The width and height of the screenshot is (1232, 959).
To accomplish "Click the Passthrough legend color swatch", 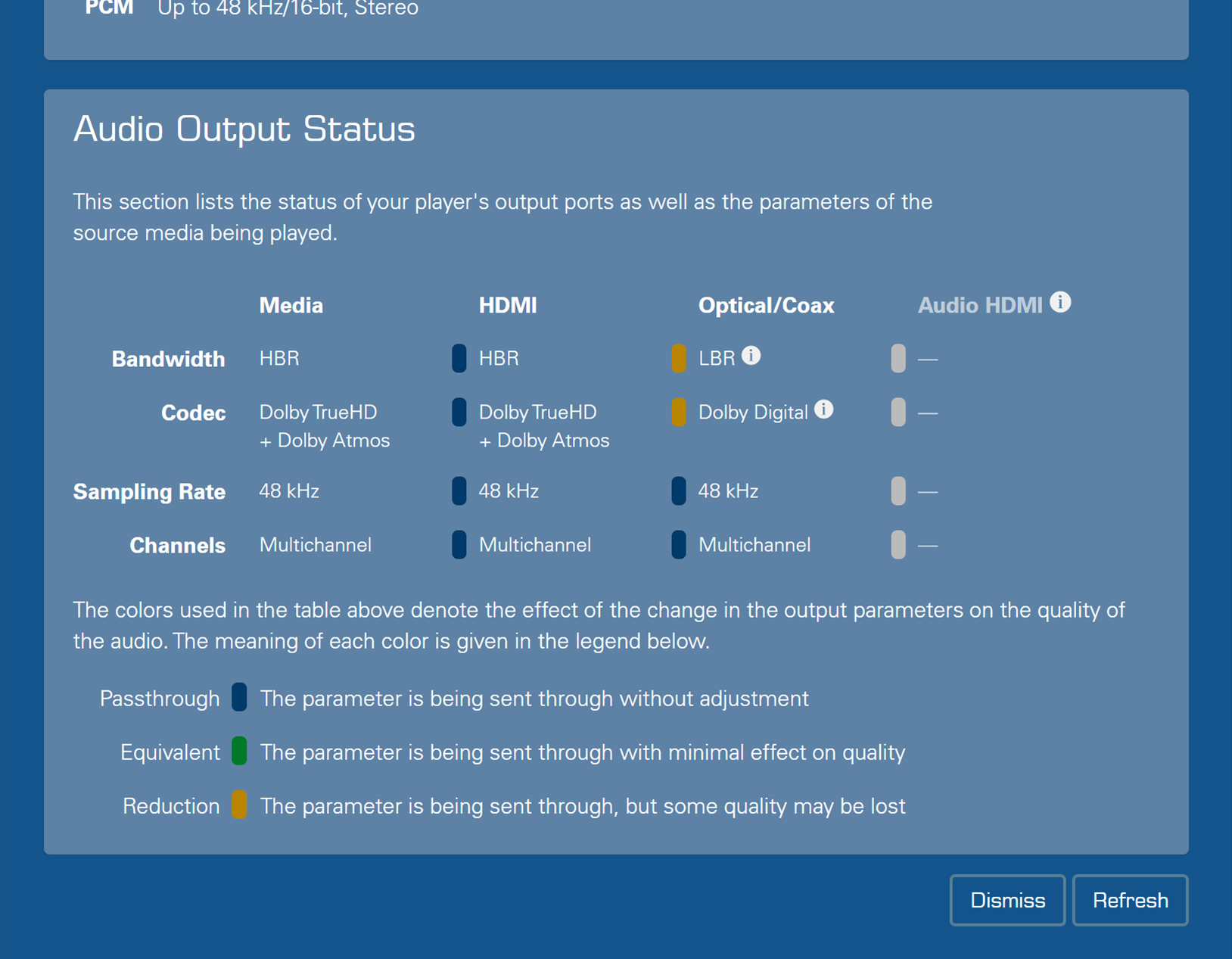I will point(239,697).
